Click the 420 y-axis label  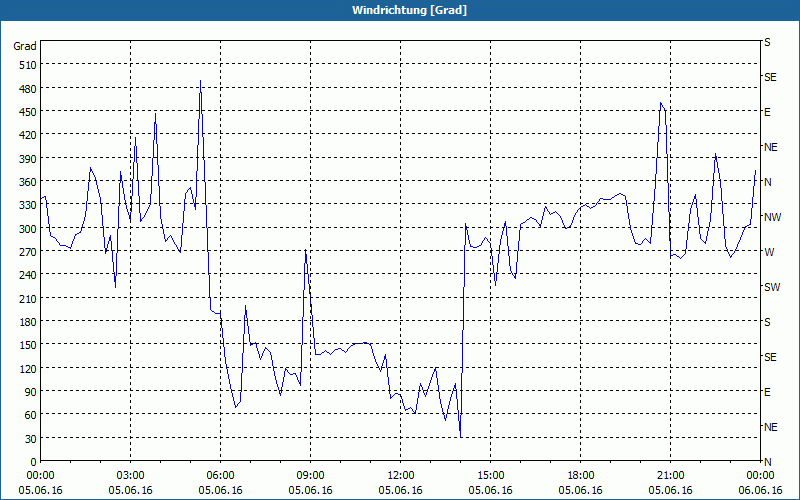tap(28, 135)
